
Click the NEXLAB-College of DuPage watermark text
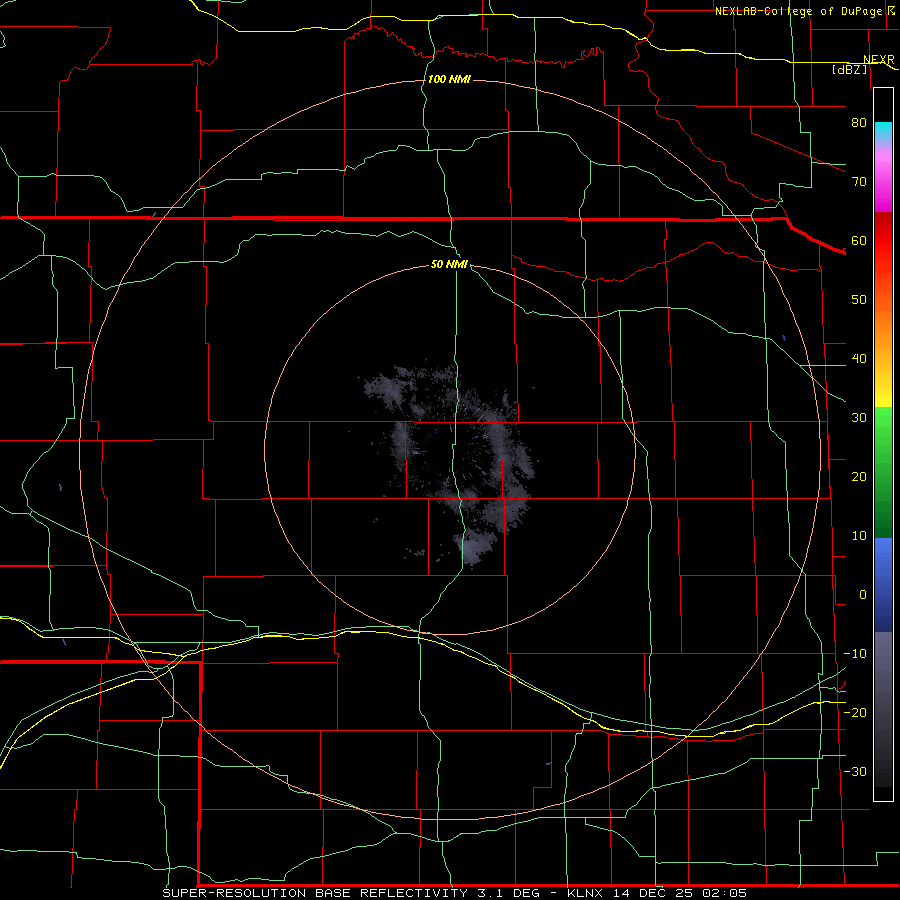800,11
